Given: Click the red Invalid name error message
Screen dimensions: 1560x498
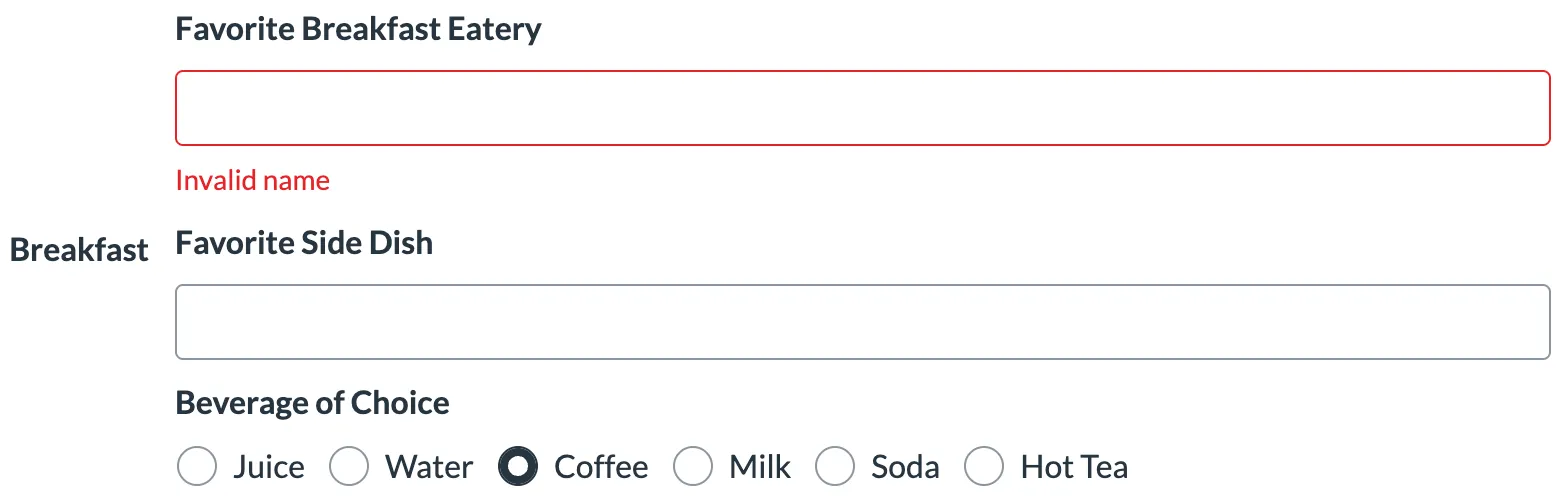Looking at the screenshot, I should point(252,181).
